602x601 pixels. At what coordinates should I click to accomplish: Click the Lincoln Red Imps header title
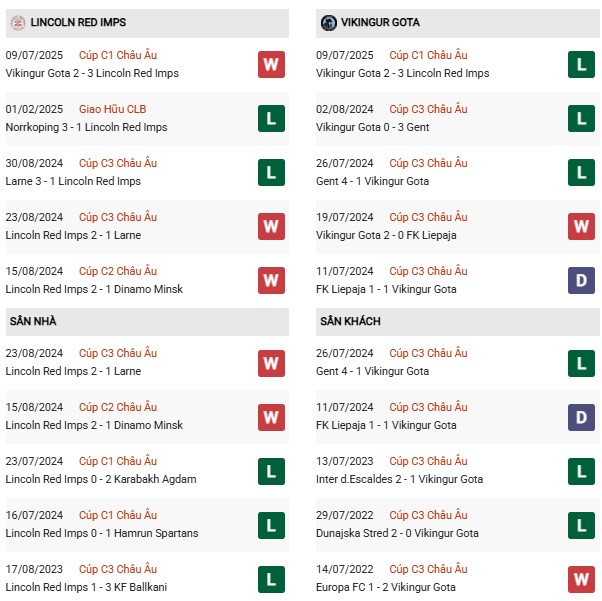[x=78, y=22]
